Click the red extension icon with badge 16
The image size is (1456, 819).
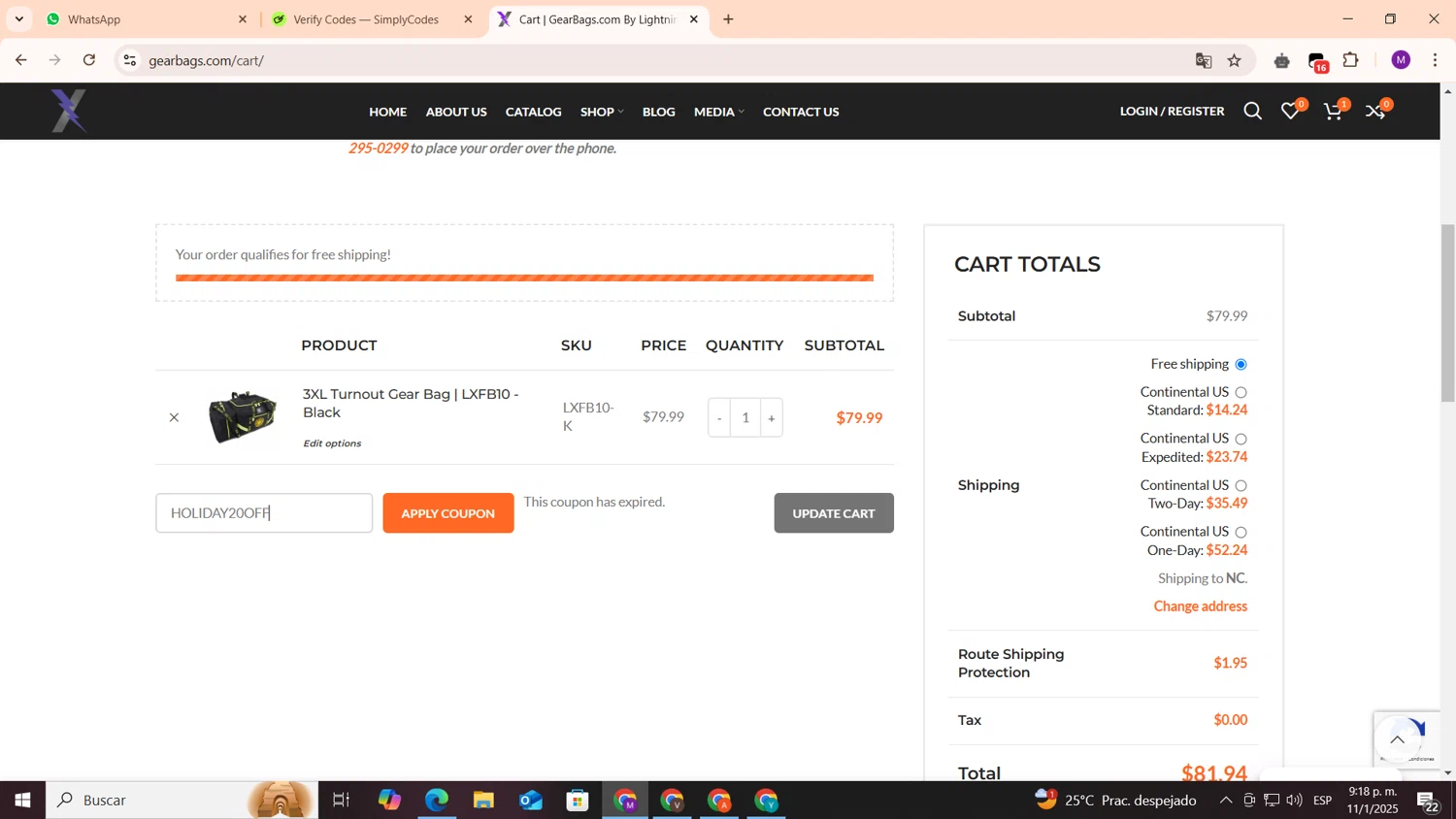click(1317, 61)
